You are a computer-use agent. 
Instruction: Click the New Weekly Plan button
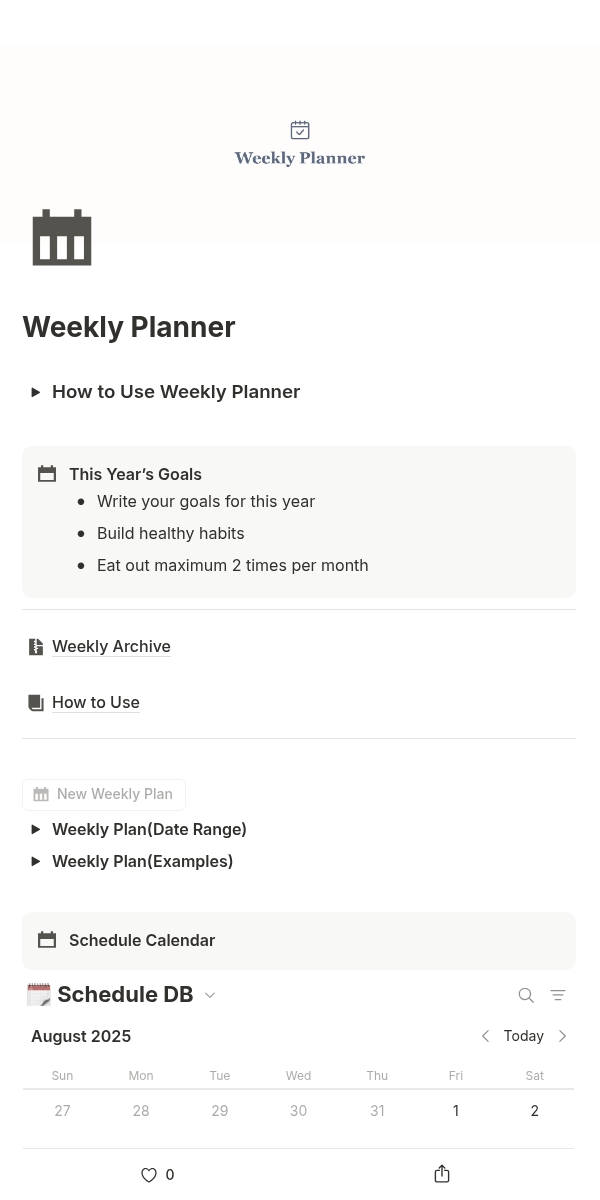104,794
